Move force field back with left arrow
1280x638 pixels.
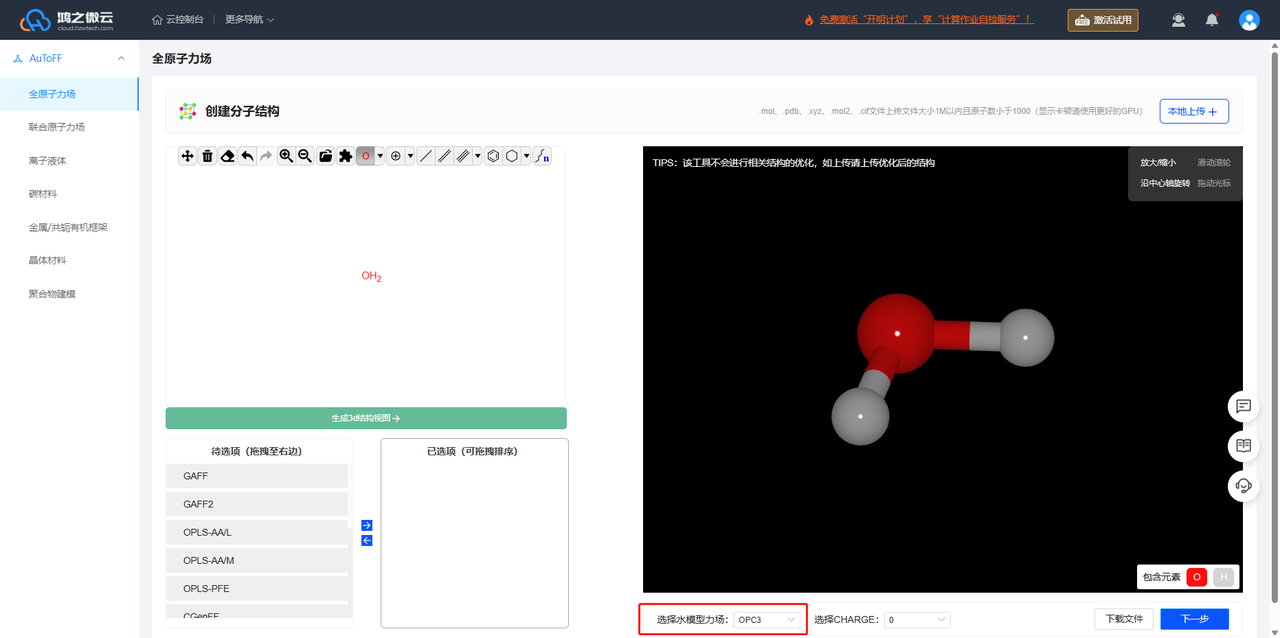click(367, 540)
